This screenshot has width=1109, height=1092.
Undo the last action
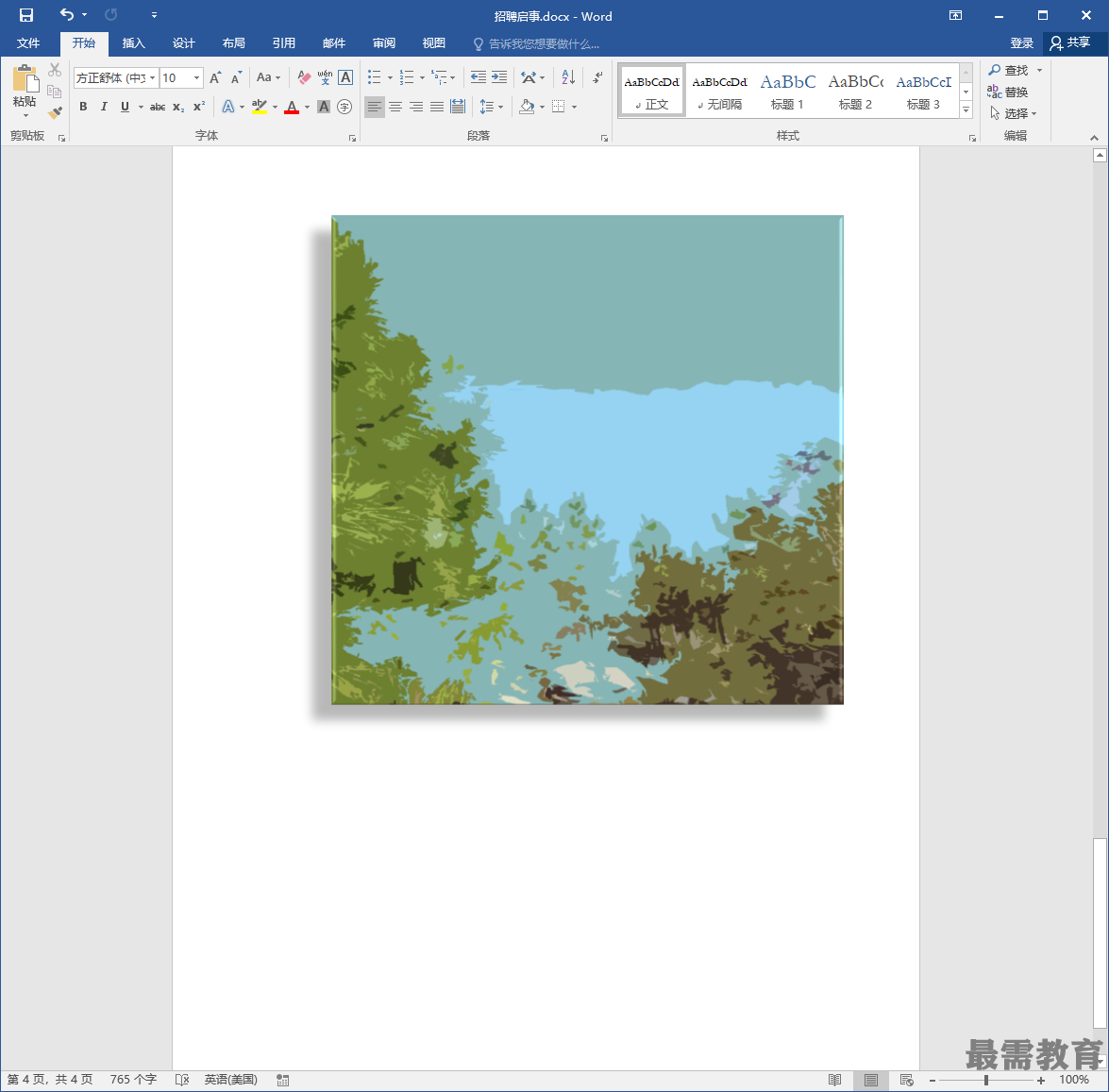point(66,15)
